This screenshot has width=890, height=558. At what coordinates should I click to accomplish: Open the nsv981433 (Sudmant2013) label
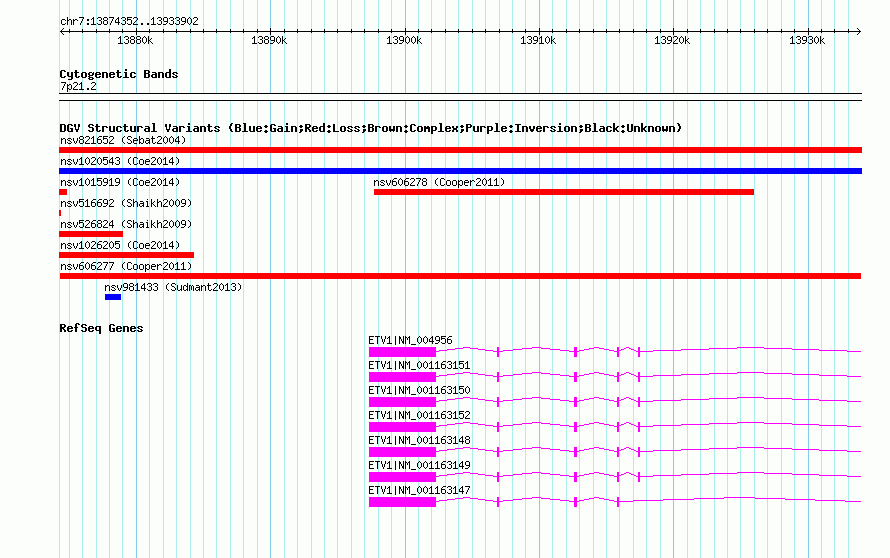click(173, 287)
